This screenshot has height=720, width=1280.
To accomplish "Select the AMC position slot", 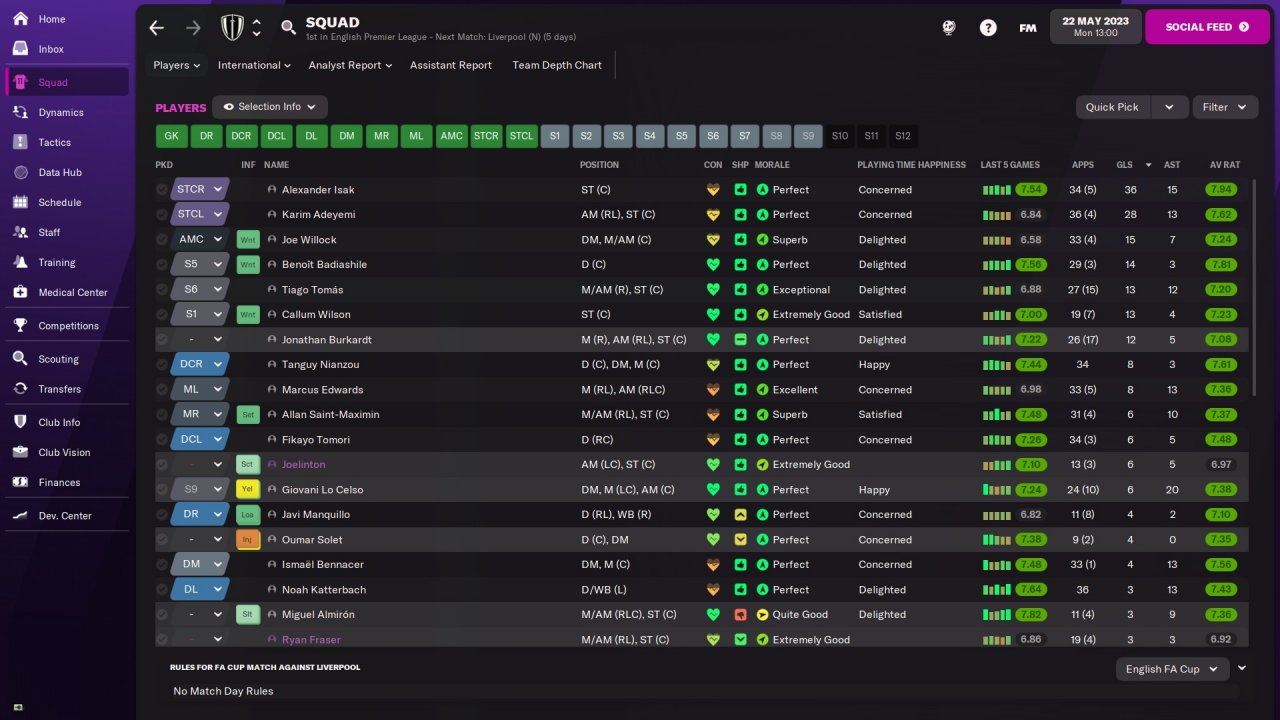I will (x=452, y=136).
